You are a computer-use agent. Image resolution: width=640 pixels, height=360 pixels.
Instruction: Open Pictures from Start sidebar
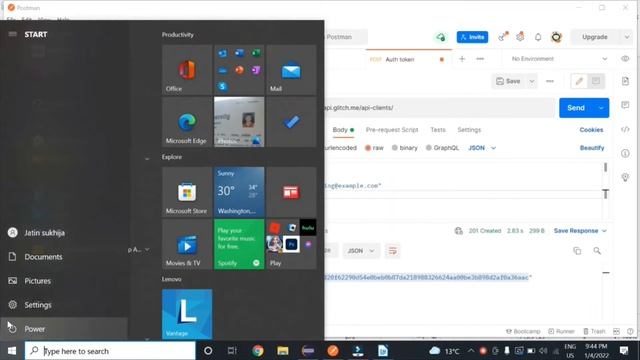[64, 281]
